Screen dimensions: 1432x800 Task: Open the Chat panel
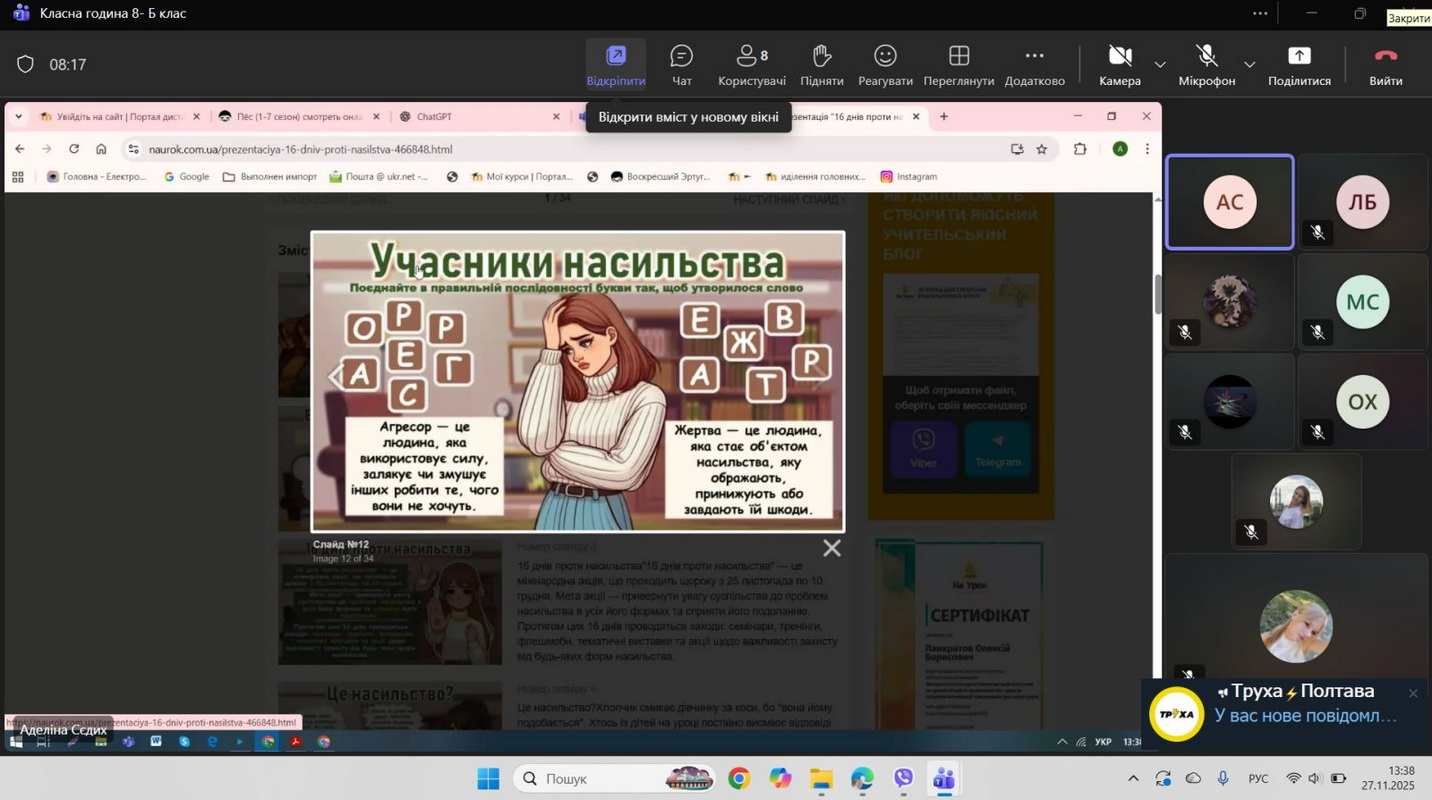click(681, 65)
